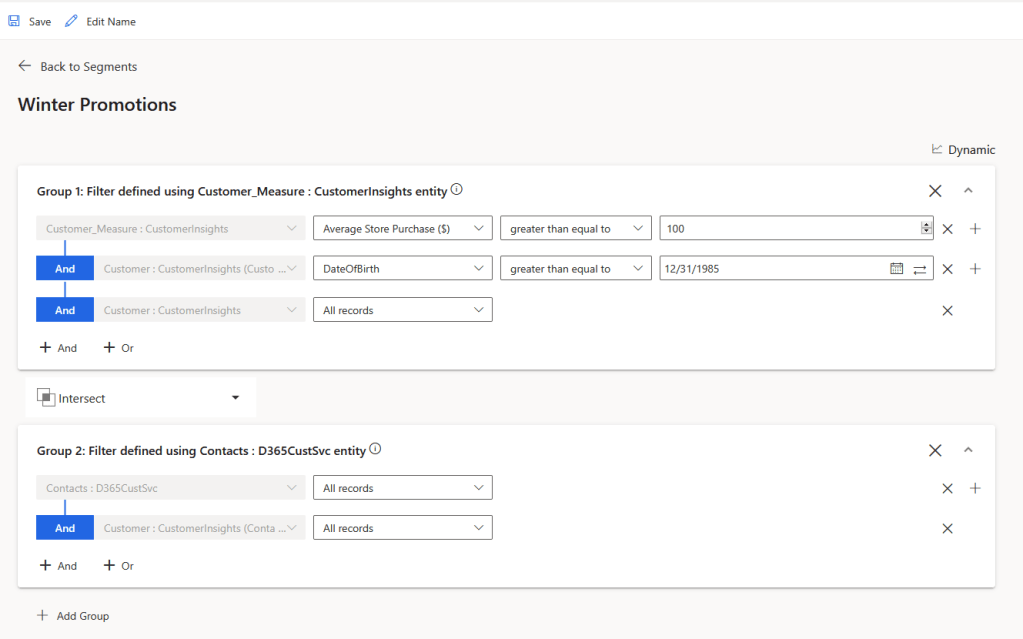This screenshot has width=1023, height=639.
Task: Open the Average Store Purchase ($) attribute dropdown
Action: click(x=402, y=229)
